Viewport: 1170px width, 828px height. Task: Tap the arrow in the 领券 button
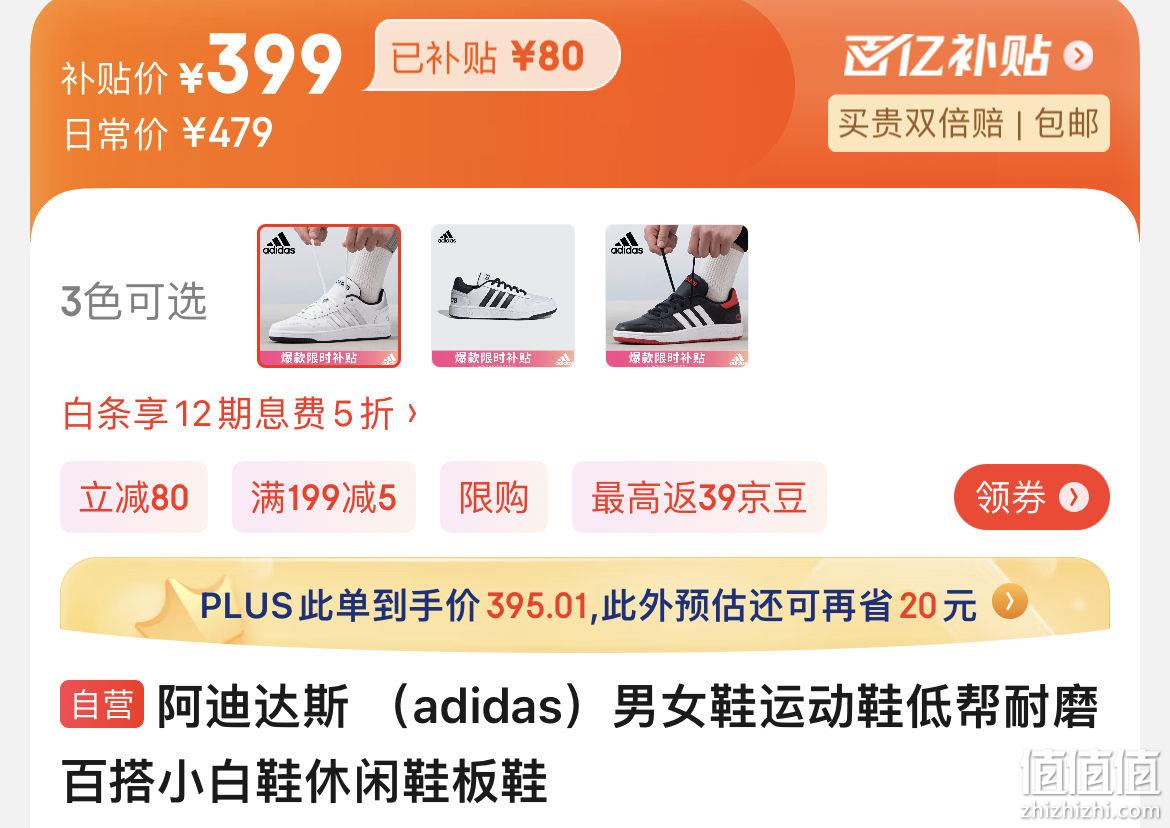click(1074, 497)
